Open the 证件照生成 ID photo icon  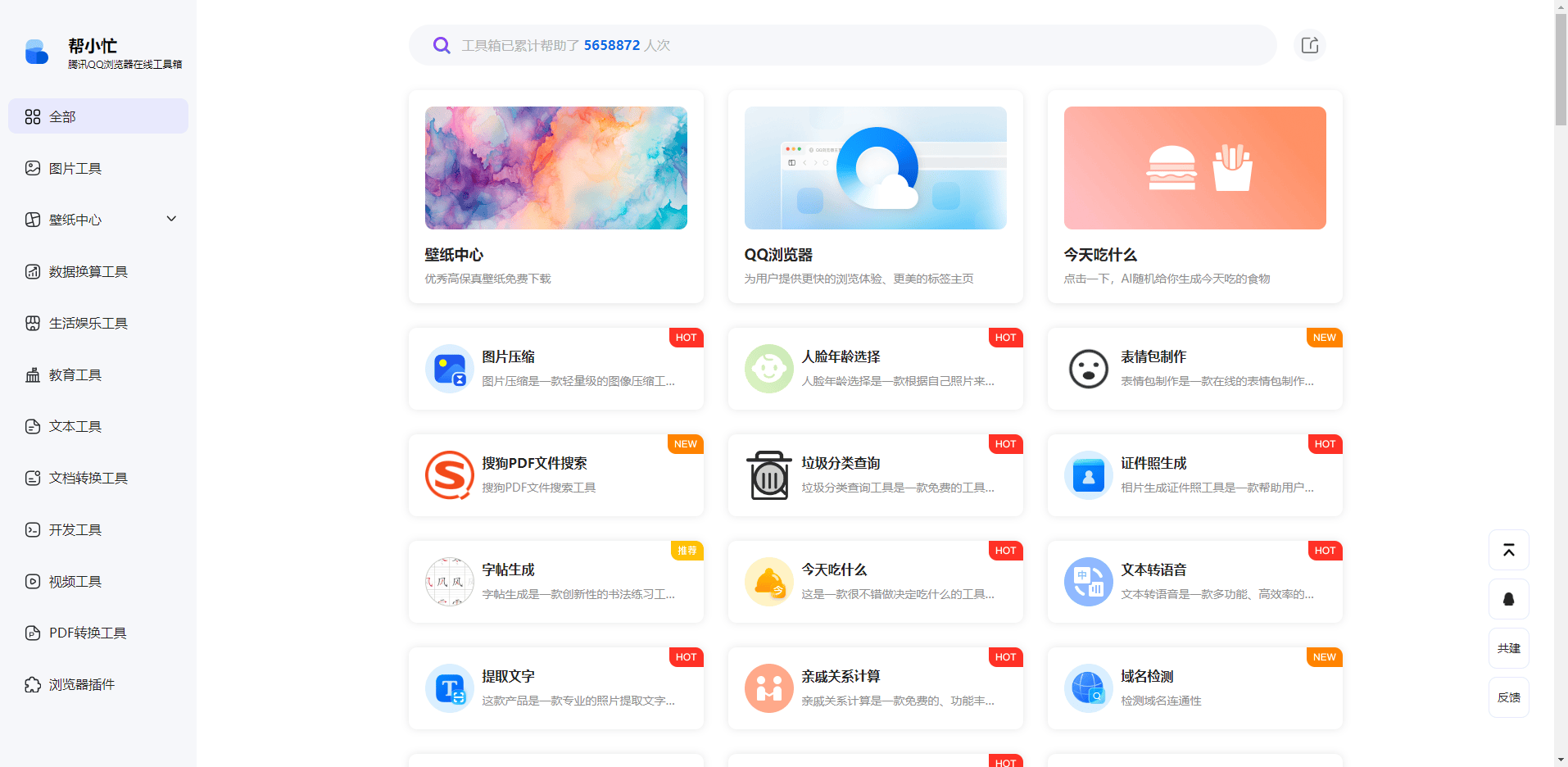coord(1089,475)
